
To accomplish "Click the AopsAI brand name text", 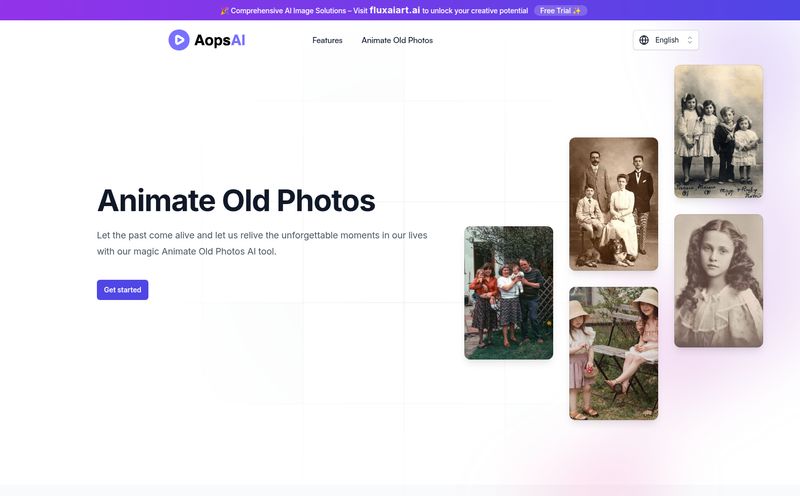I will coord(219,40).
